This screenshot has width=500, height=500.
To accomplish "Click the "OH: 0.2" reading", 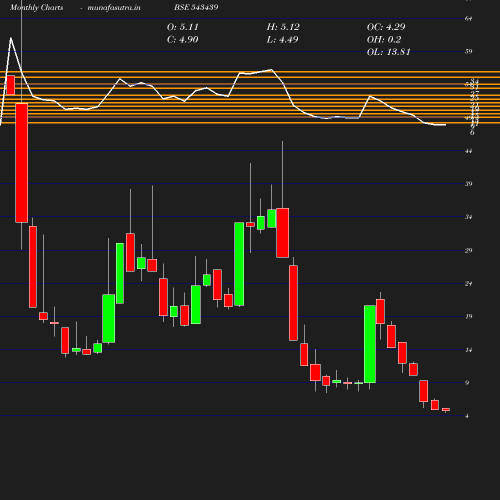I will tap(384, 40).
